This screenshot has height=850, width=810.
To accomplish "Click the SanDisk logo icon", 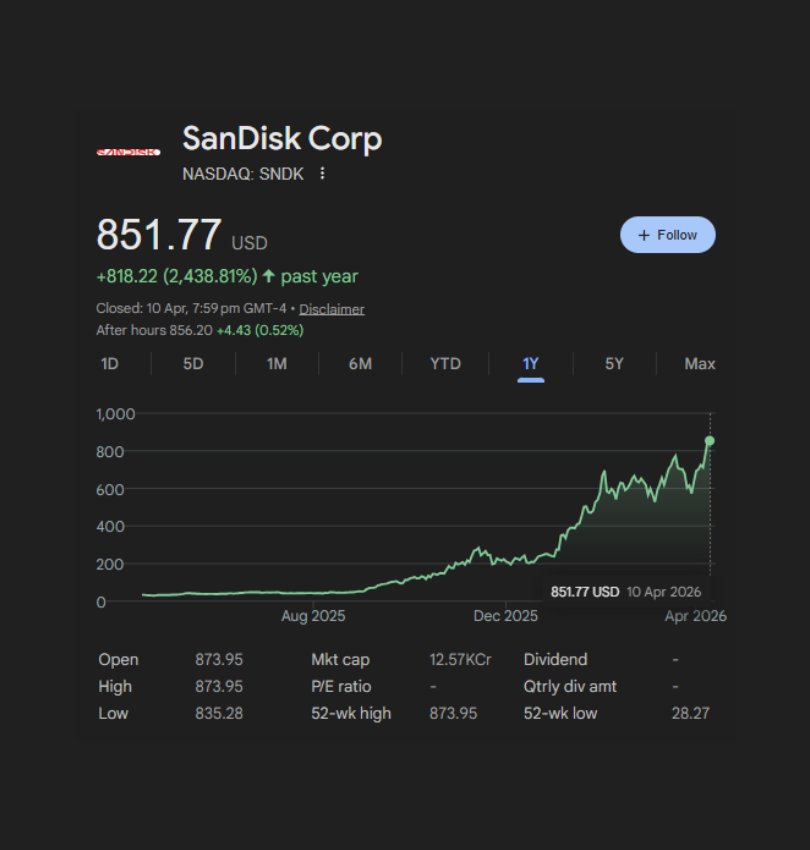I will [128, 152].
